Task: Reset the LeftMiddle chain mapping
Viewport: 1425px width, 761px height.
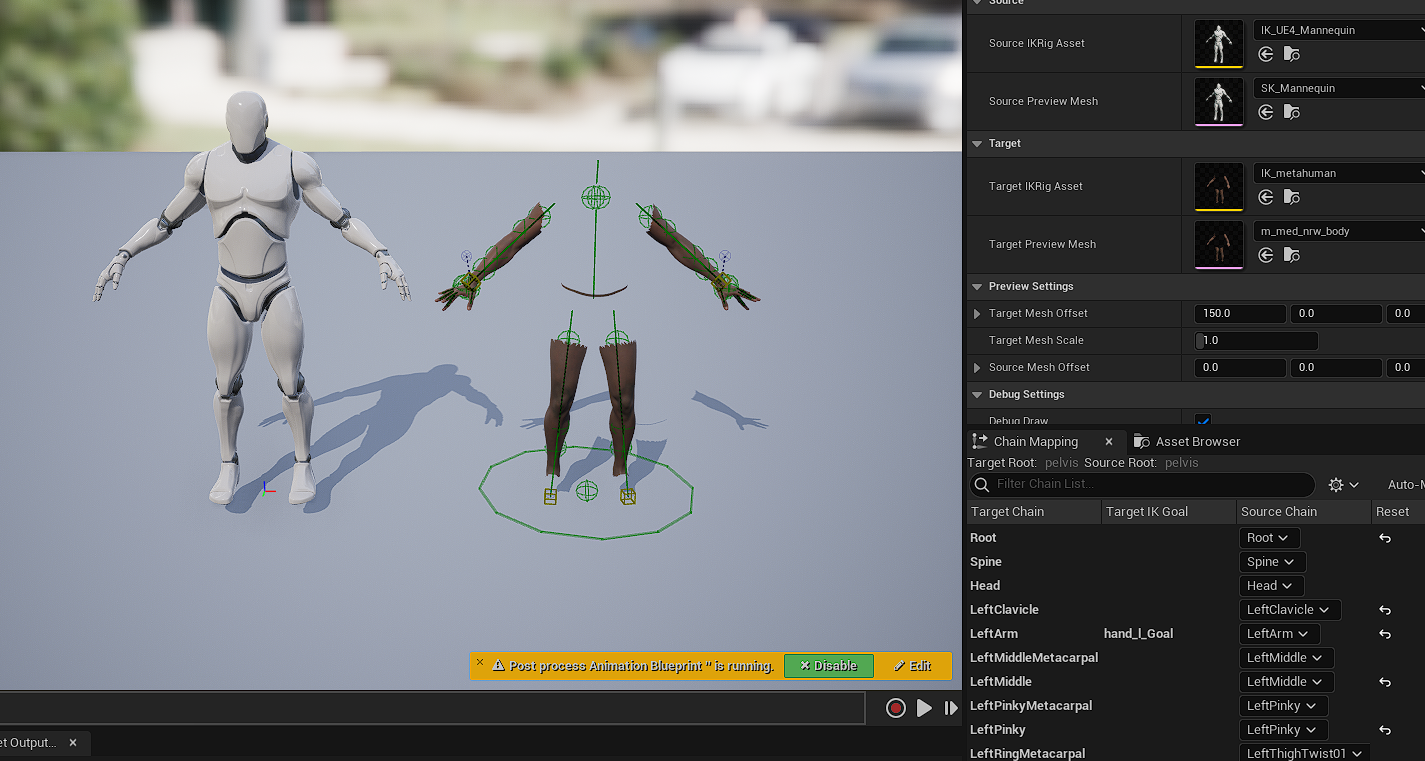Action: click(x=1385, y=682)
